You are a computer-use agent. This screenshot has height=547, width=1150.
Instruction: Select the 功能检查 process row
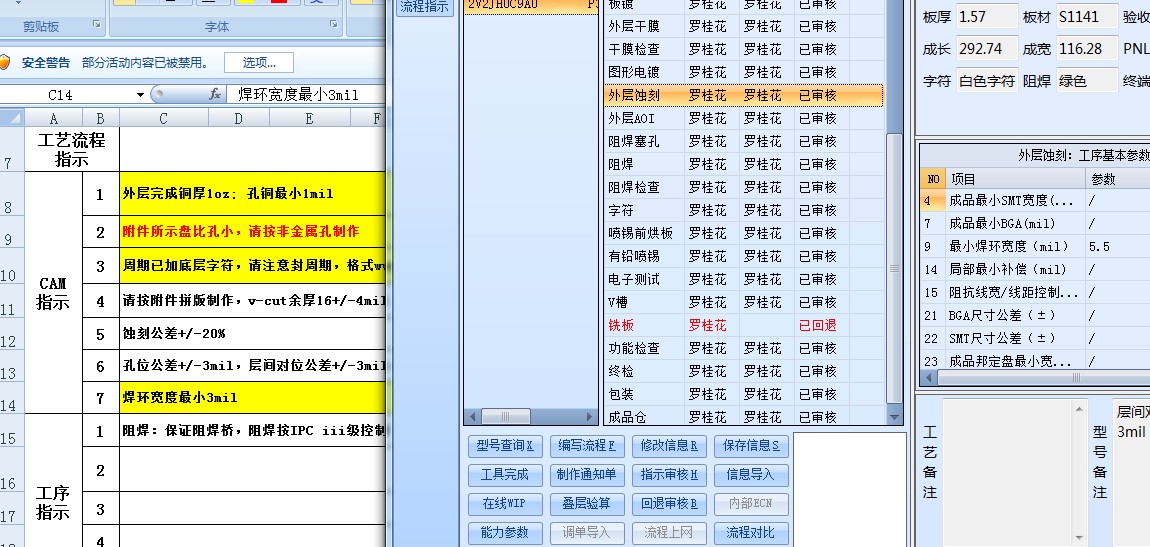(x=744, y=348)
